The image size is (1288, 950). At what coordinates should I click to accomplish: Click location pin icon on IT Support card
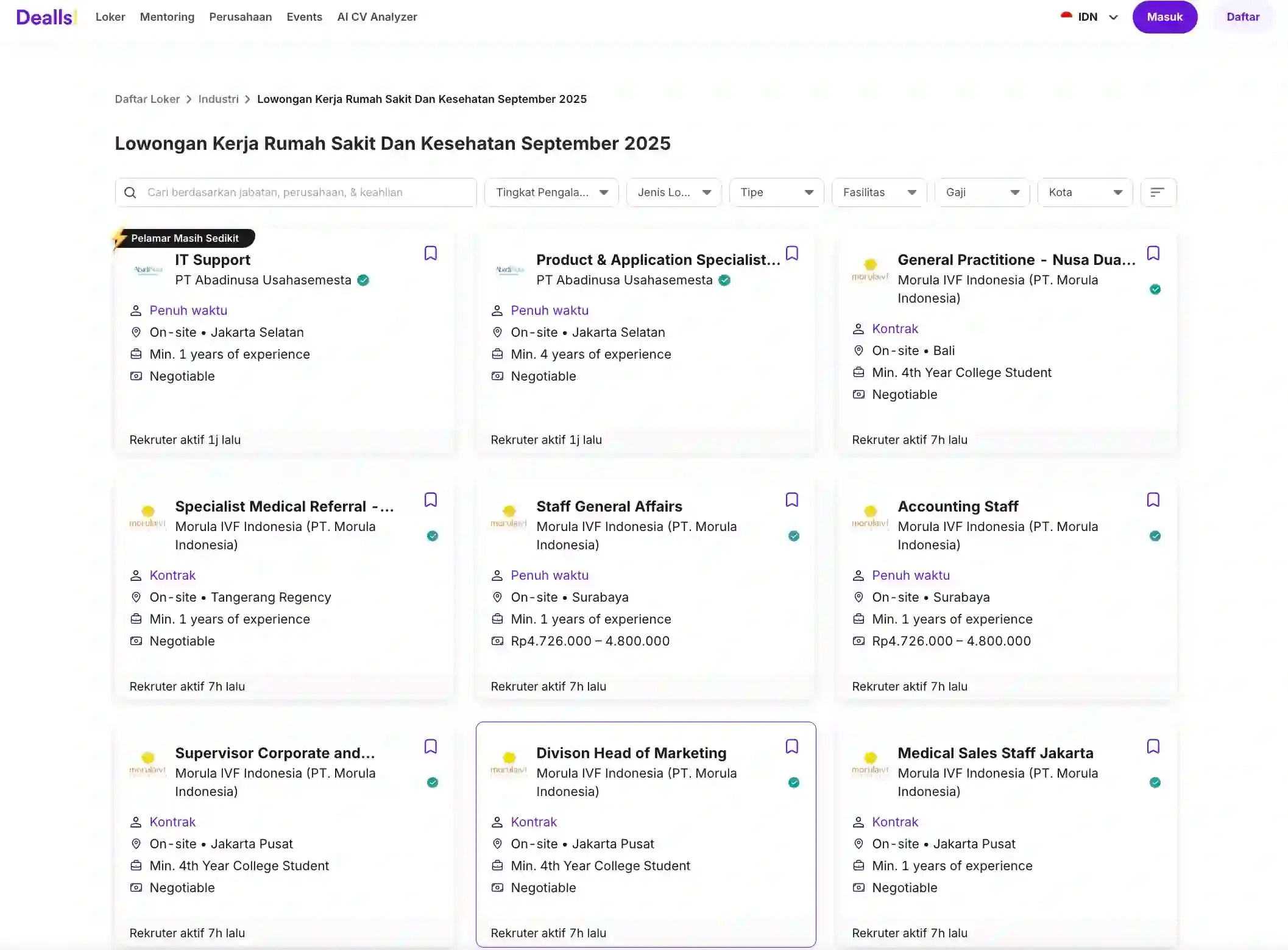[x=136, y=332]
